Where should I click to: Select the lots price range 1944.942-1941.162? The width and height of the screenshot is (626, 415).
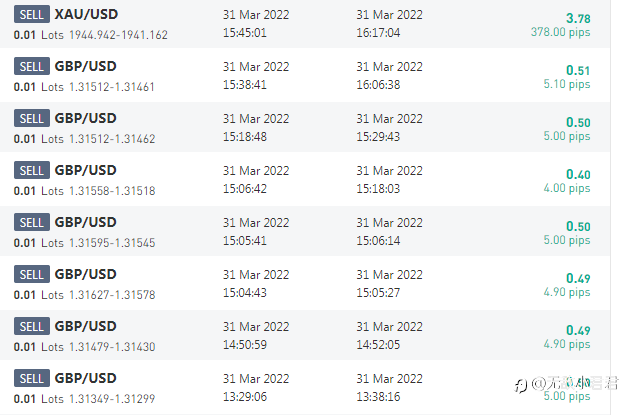point(118,35)
